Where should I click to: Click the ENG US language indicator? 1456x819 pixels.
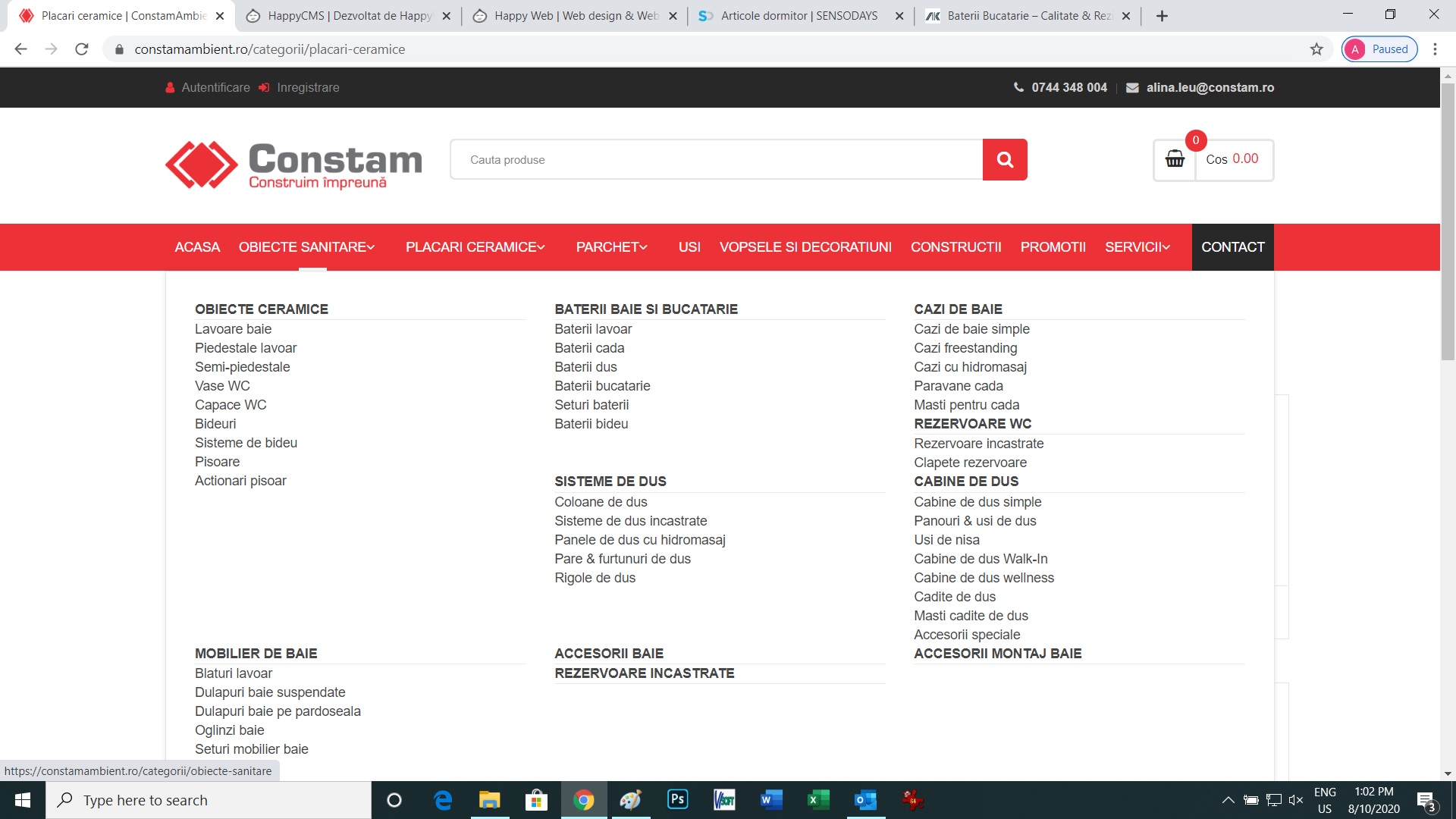[1325, 800]
